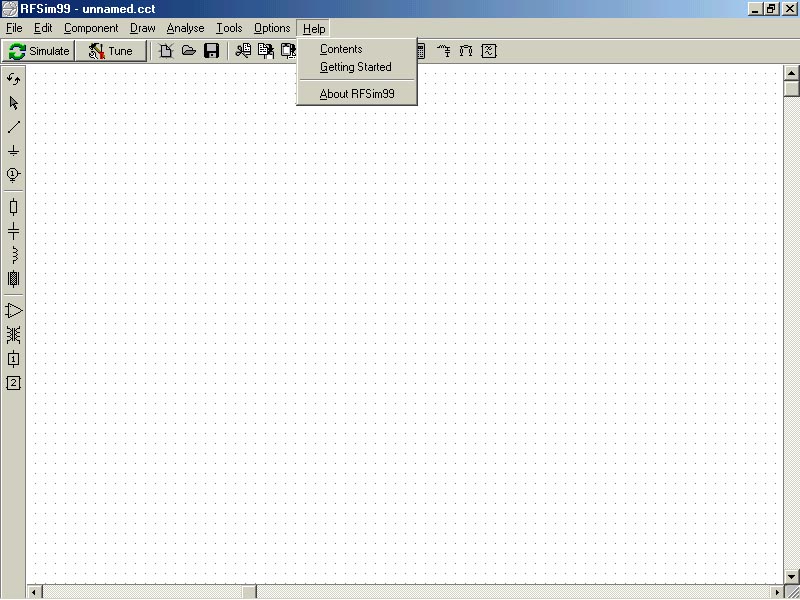Click the Simulate button
The height and width of the screenshot is (600, 800).
[39, 51]
